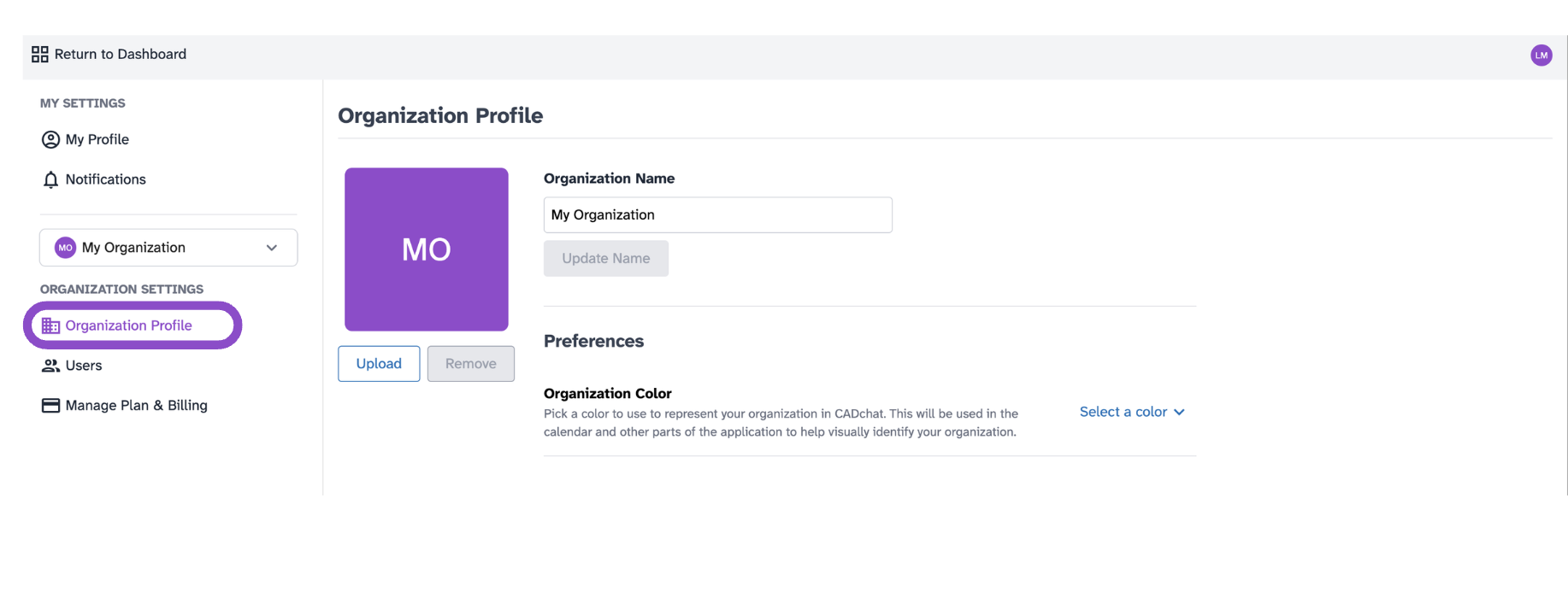The height and width of the screenshot is (598, 1568).
Task: Open the LM user avatar menu
Action: pyautogui.click(x=1541, y=56)
